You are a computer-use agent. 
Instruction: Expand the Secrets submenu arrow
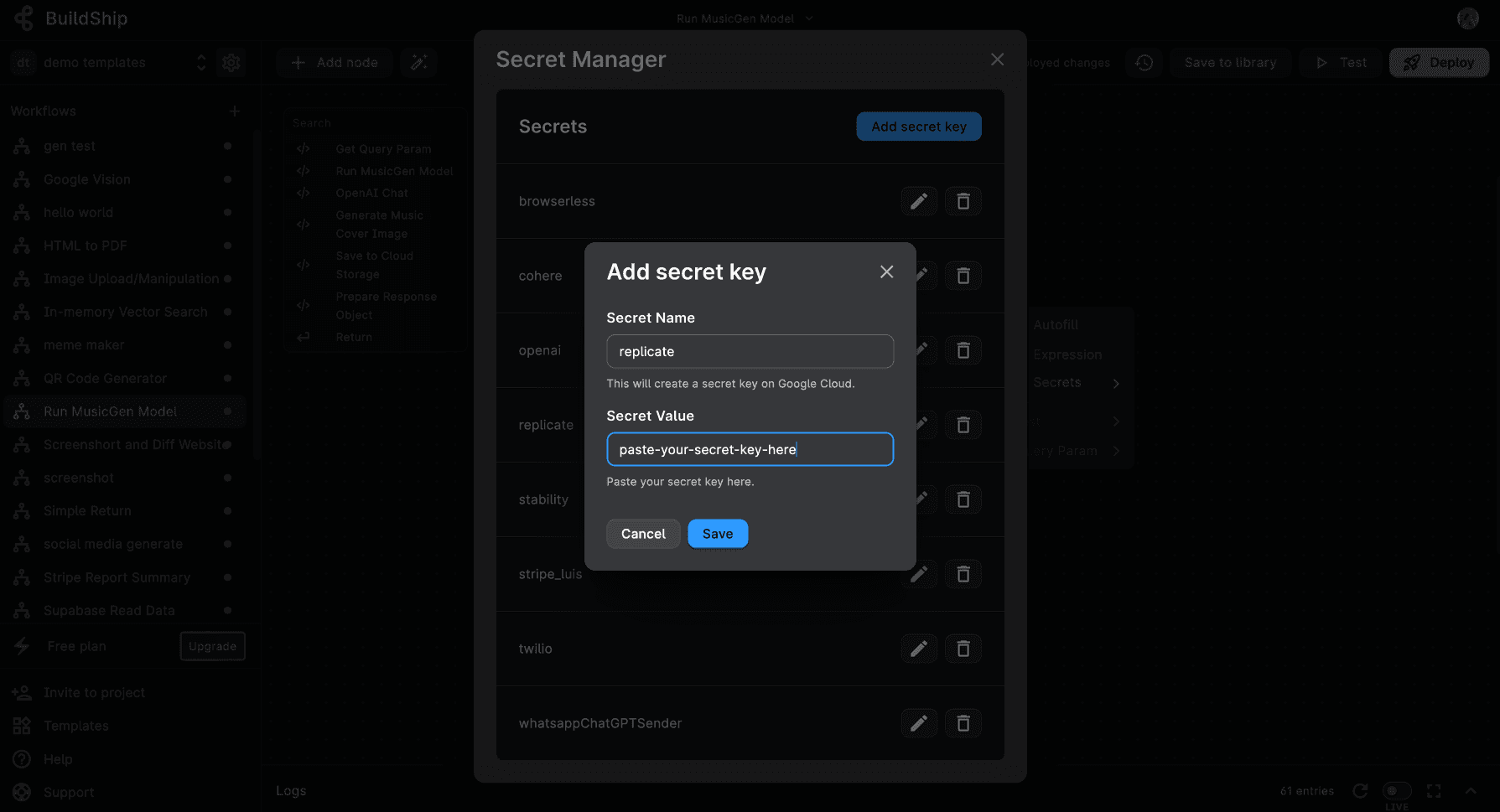point(1116,383)
